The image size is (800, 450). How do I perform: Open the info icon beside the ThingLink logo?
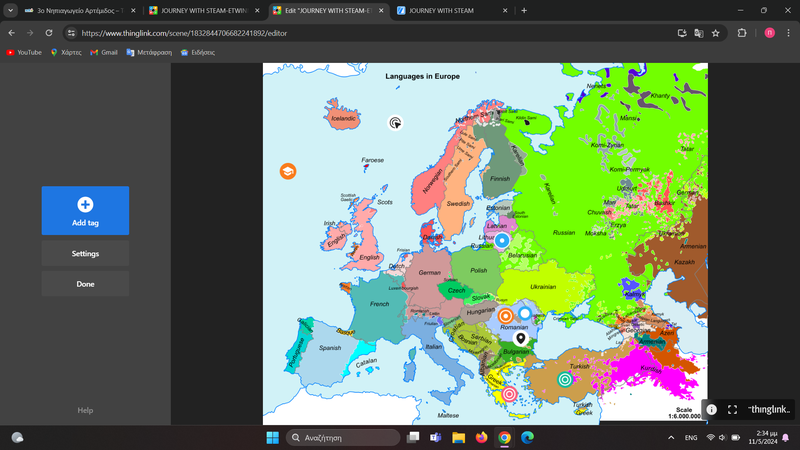coord(711,410)
